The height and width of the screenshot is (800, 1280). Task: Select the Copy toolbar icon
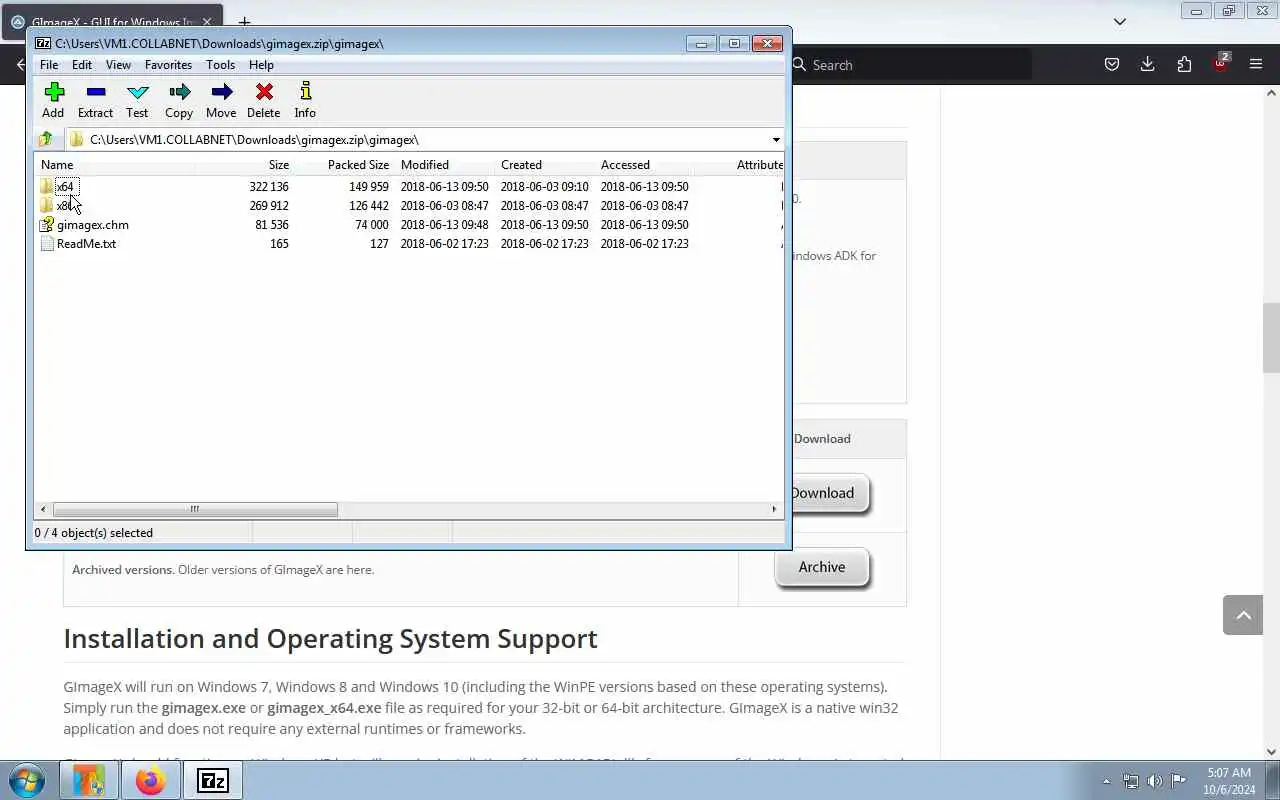tap(179, 99)
